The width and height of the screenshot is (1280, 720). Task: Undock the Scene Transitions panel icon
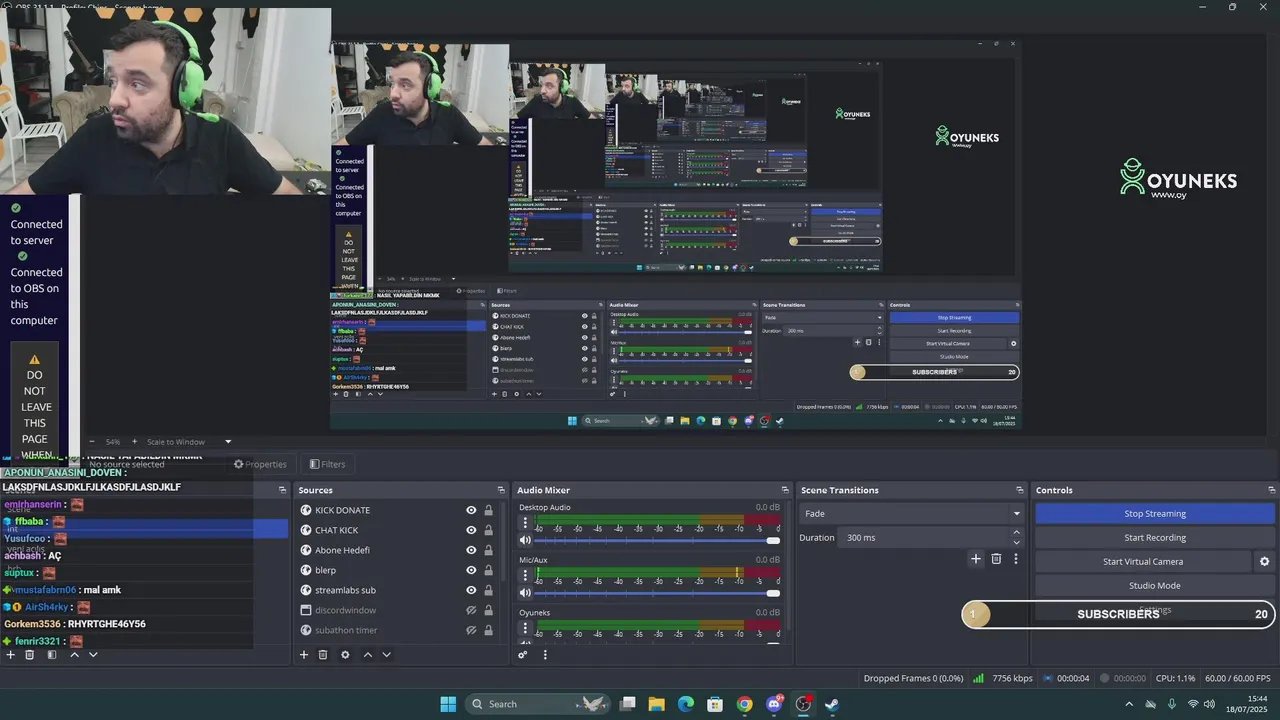coord(1020,490)
